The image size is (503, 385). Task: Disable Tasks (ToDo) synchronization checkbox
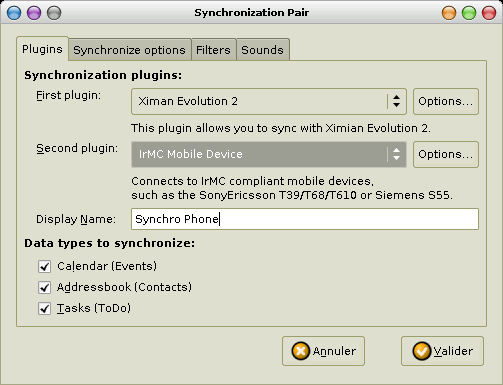pyautogui.click(x=44, y=309)
